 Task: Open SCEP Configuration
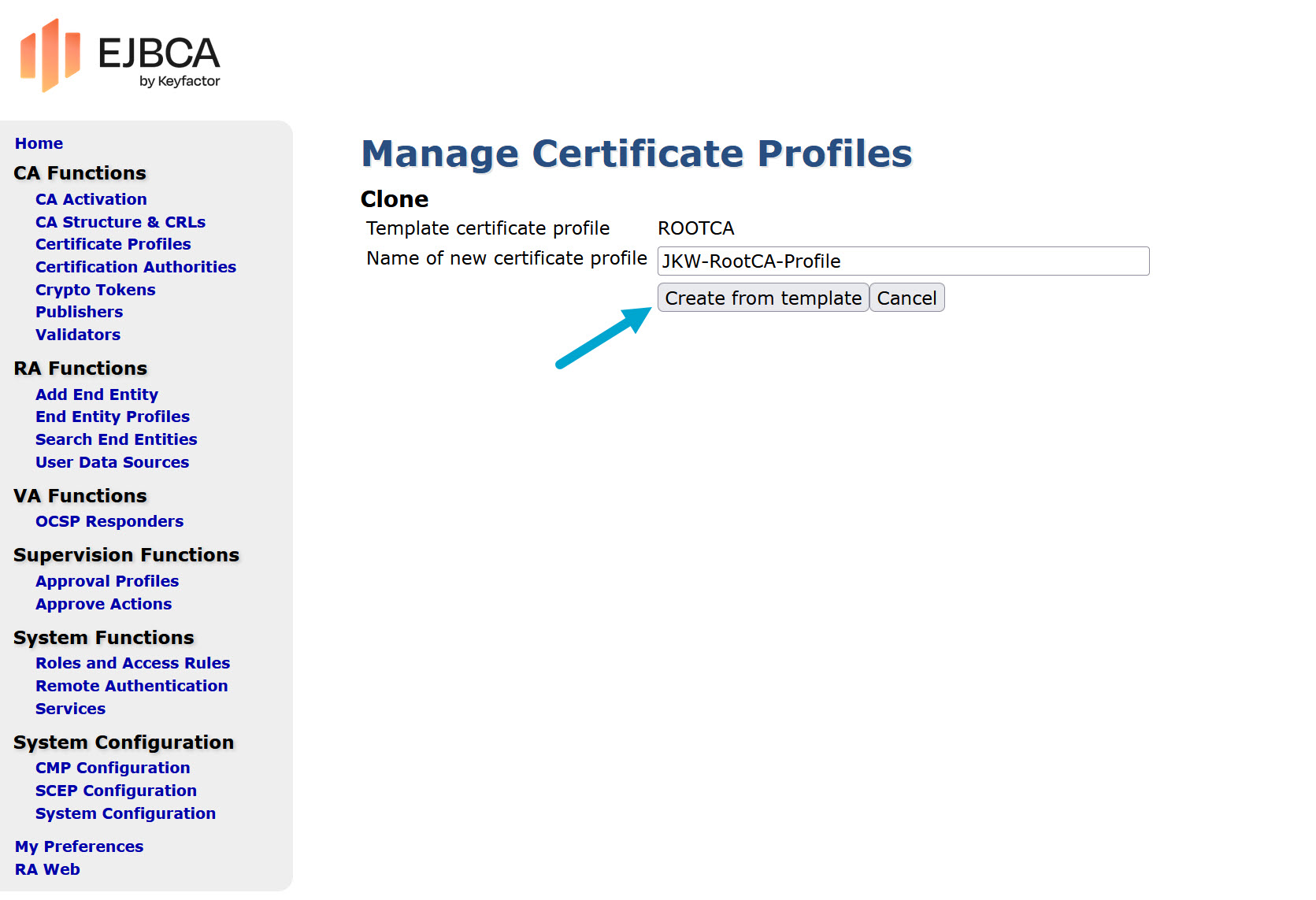tap(116, 791)
